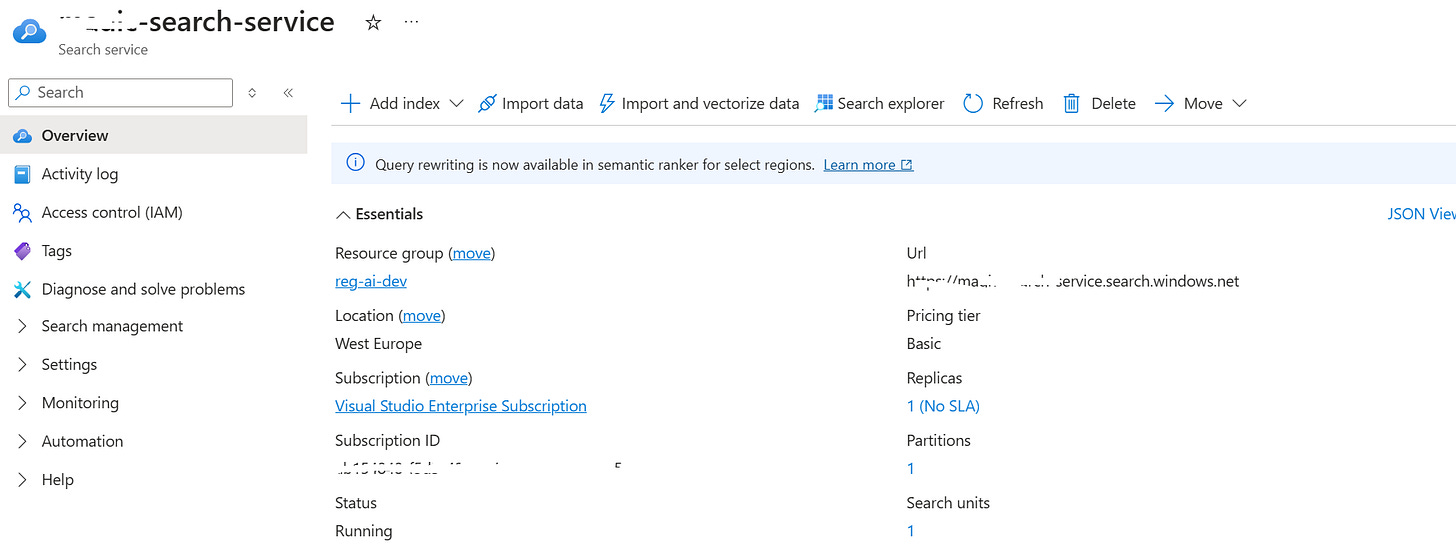This screenshot has width=1456, height=558.
Task: Click Import data in the toolbar
Action: [542, 103]
